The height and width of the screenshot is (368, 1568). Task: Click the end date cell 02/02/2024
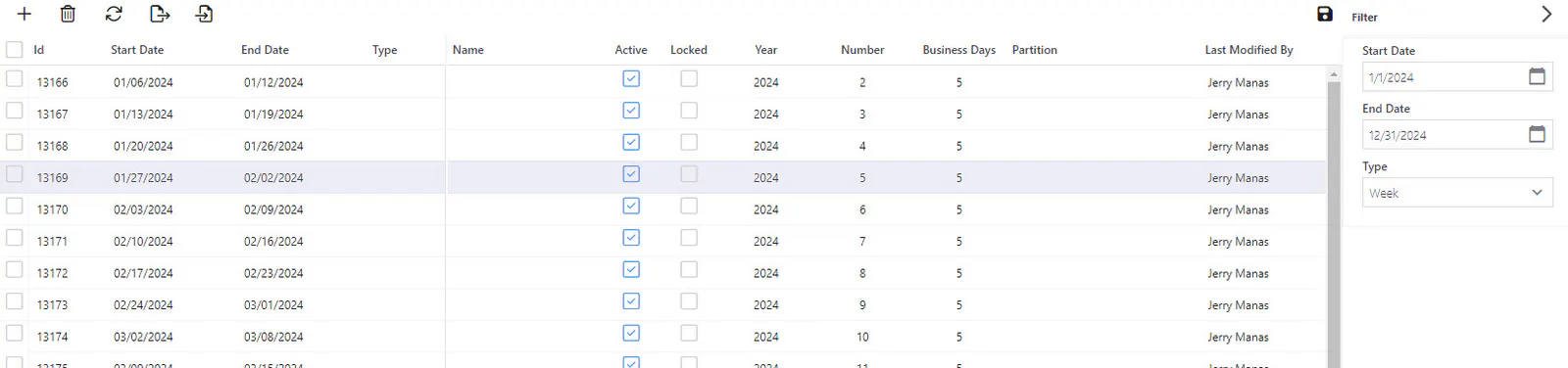click(x=273, y=178)
